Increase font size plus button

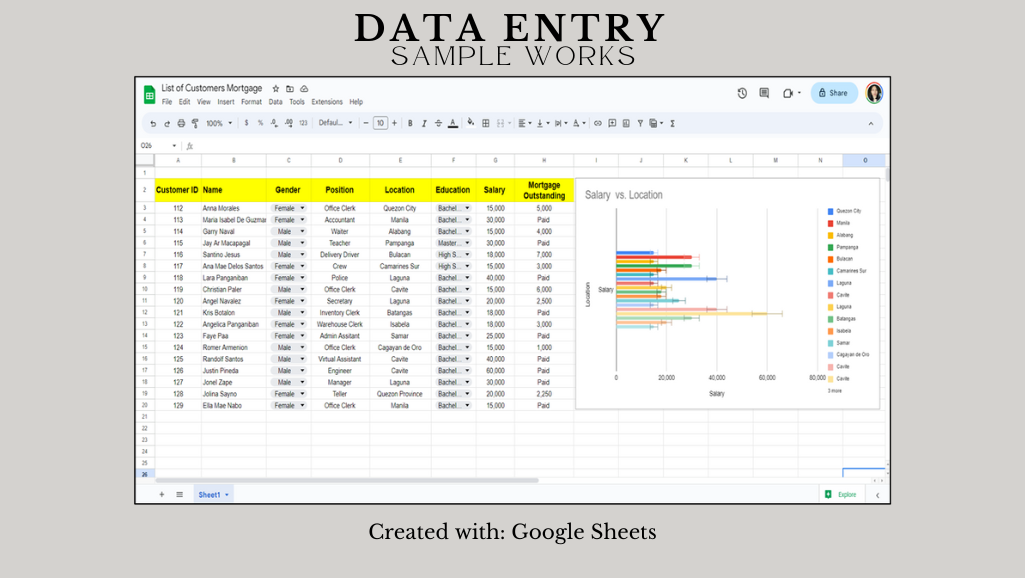(x=394, y=123)
